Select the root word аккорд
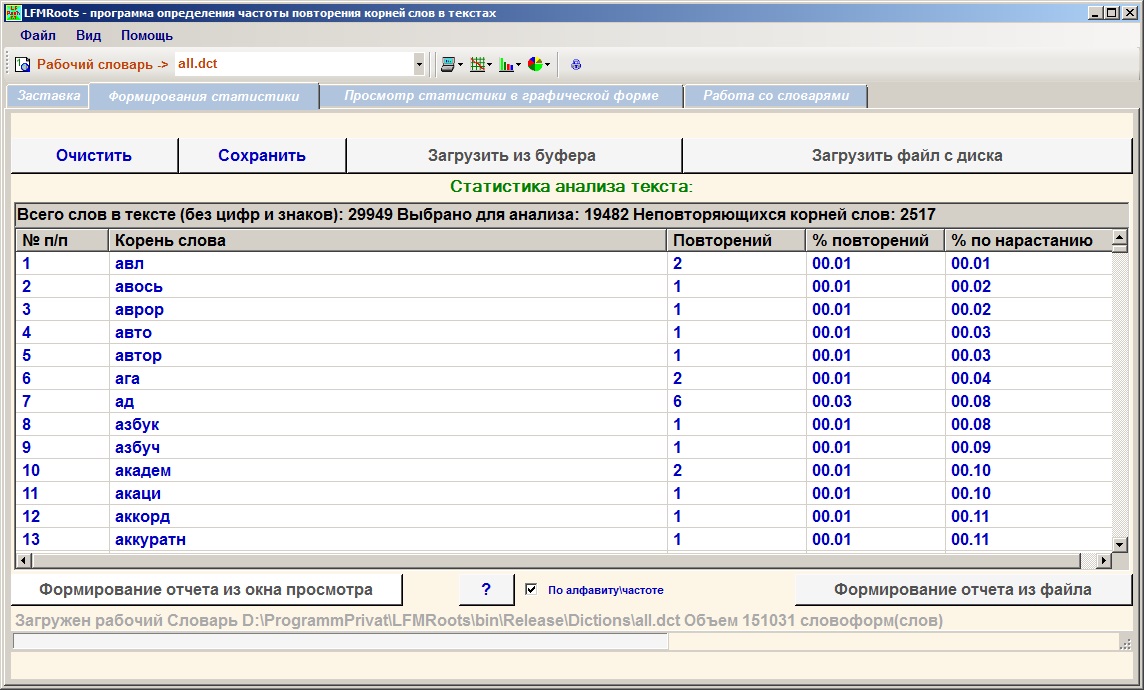This screenshot has height=690, width=1144. tap(142, 516)
